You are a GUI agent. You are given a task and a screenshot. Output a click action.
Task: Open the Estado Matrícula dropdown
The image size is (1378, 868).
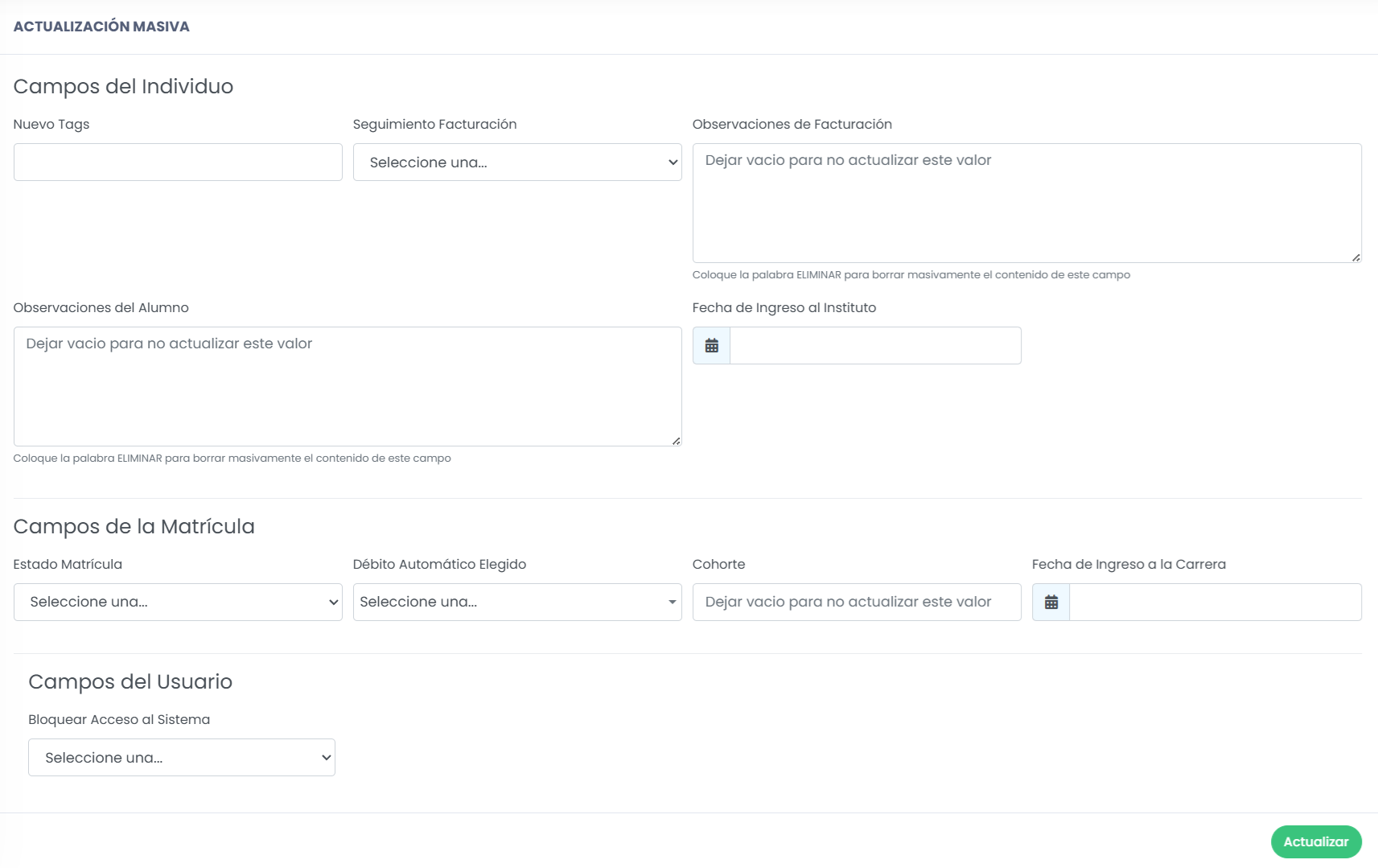click(178, 603)
